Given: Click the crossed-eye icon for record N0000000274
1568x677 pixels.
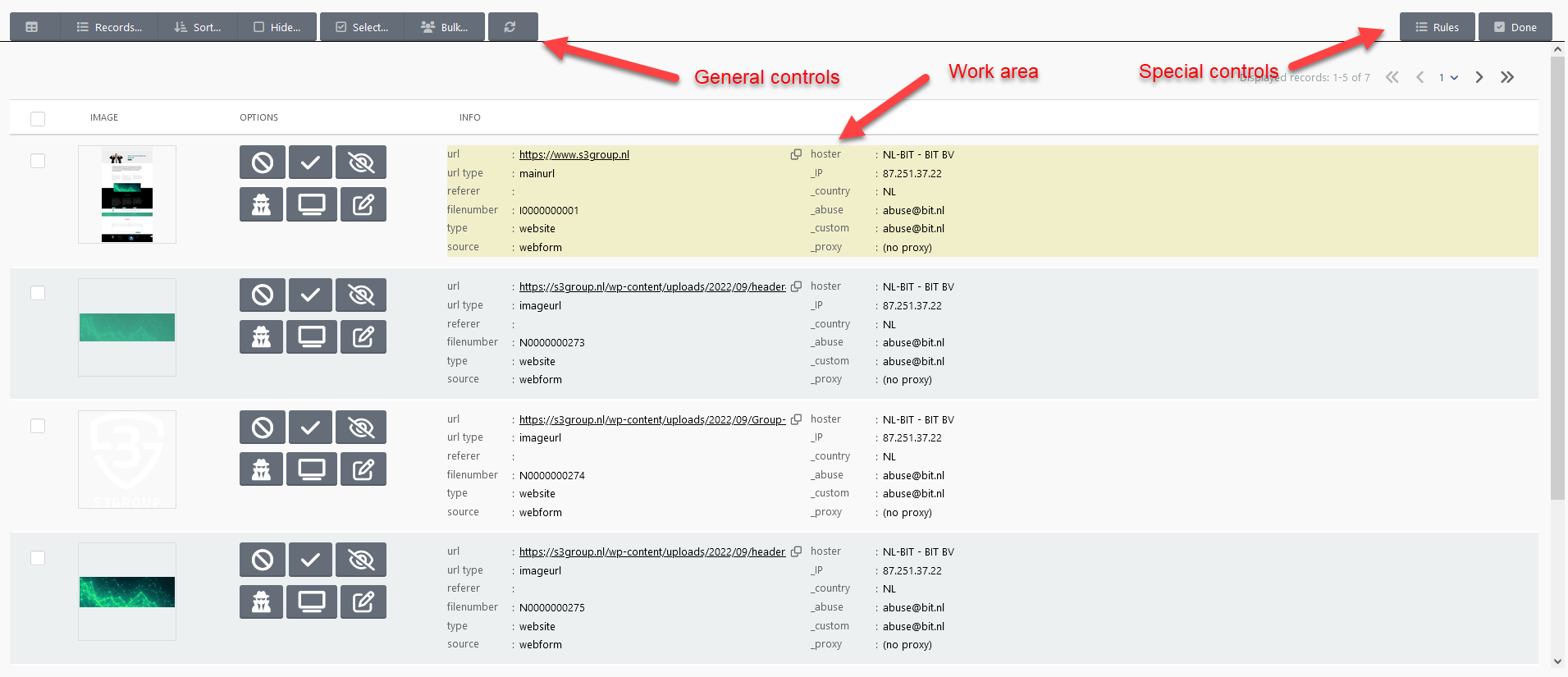Looking at the screenshot, I should (x=361, y=428).
